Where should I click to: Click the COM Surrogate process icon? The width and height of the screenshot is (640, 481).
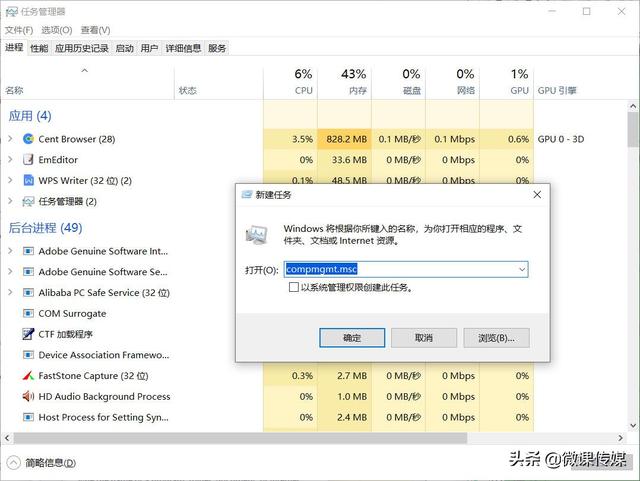(x=29, y=313)
